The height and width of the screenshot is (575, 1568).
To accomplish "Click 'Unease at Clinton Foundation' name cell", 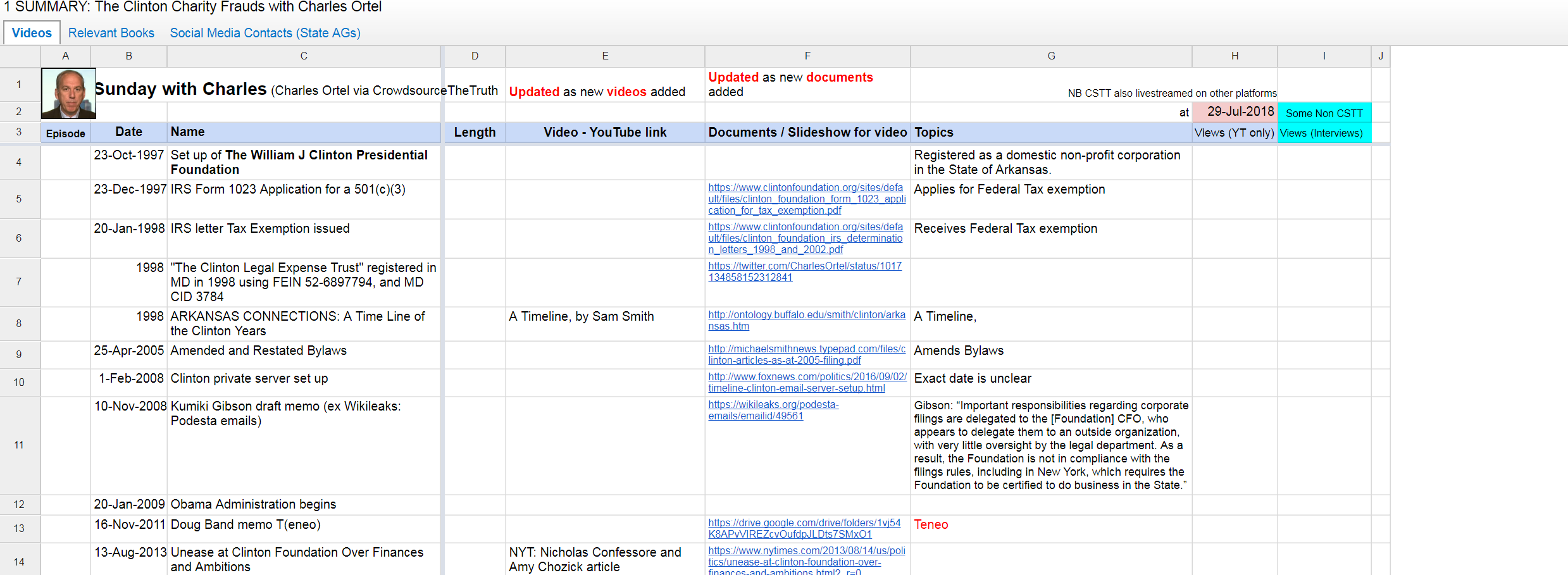I will click(x=304, y=560).
